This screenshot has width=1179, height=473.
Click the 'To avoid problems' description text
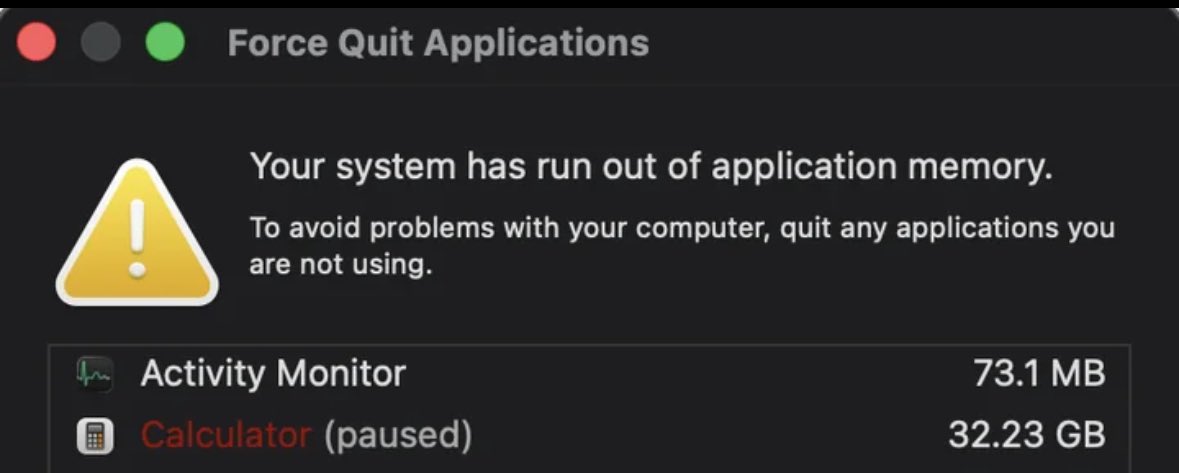point(681,228)
